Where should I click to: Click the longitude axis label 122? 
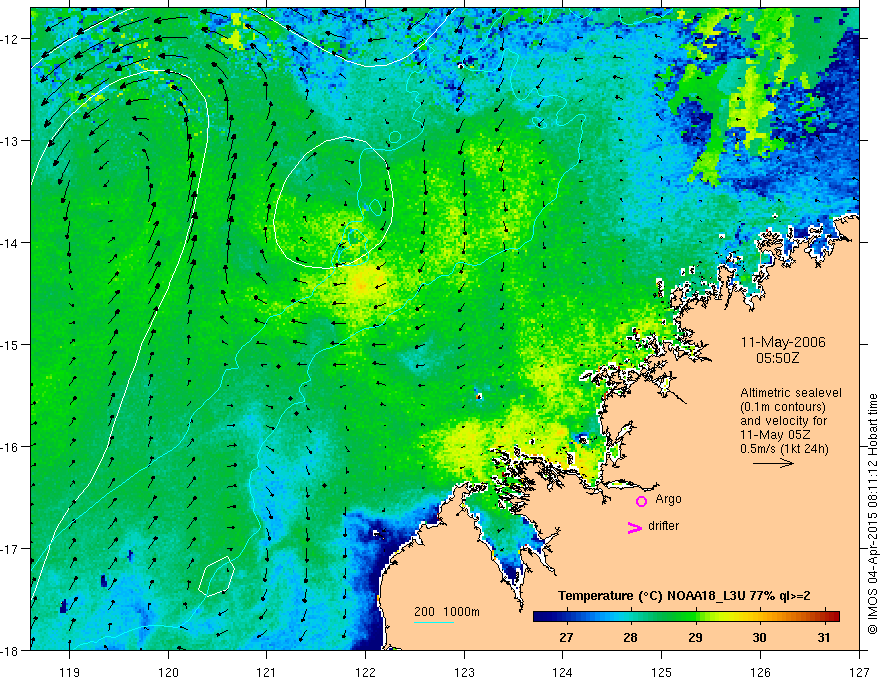[365, 672]
